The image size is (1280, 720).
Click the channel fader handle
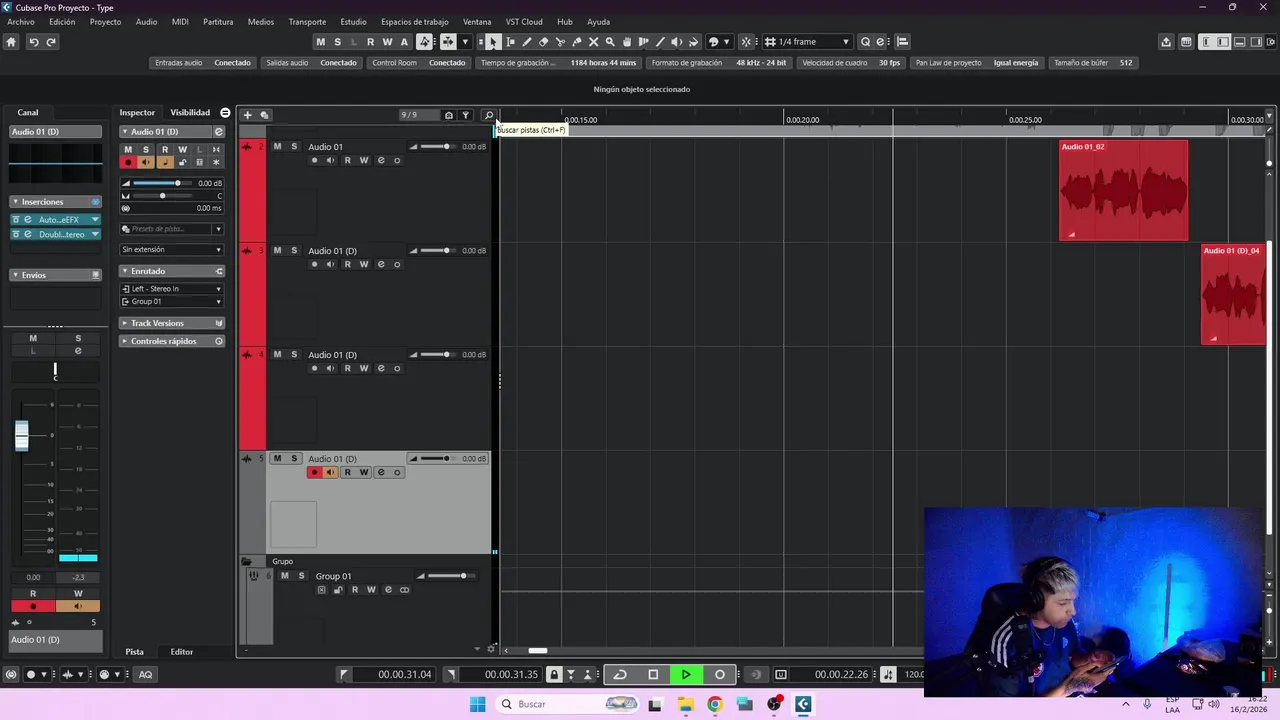click(x=21, y=435)
